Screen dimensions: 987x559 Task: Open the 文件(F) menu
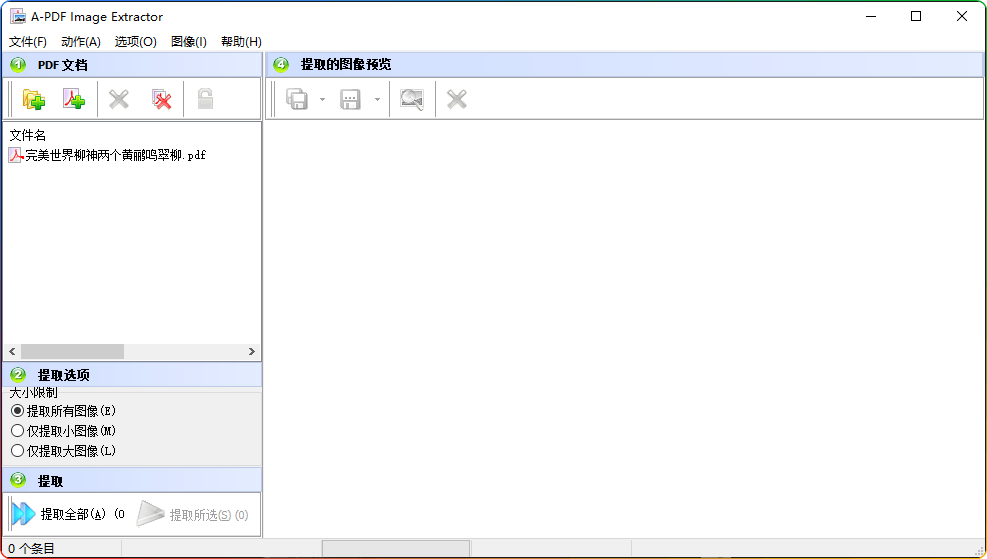[28, 42]
